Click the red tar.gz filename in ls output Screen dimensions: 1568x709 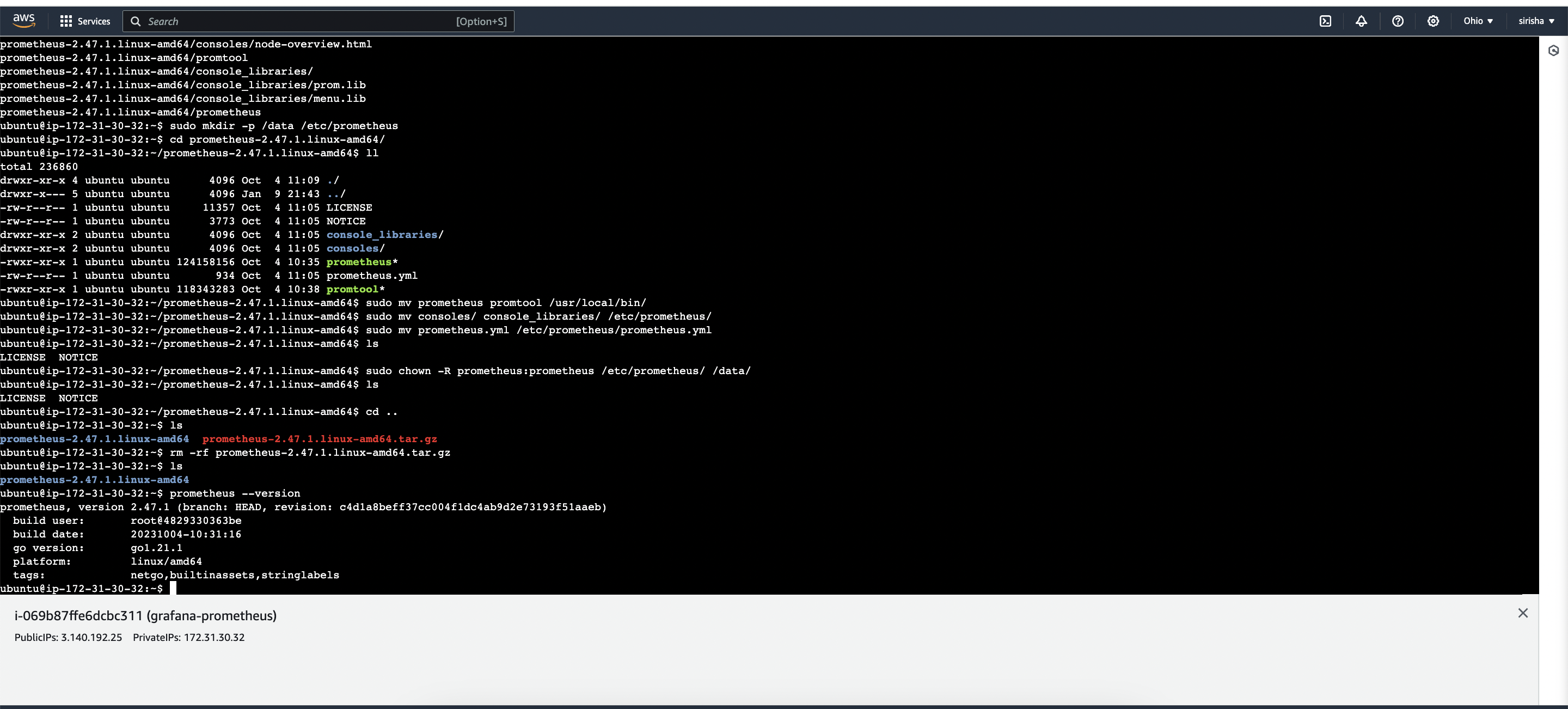320,439
